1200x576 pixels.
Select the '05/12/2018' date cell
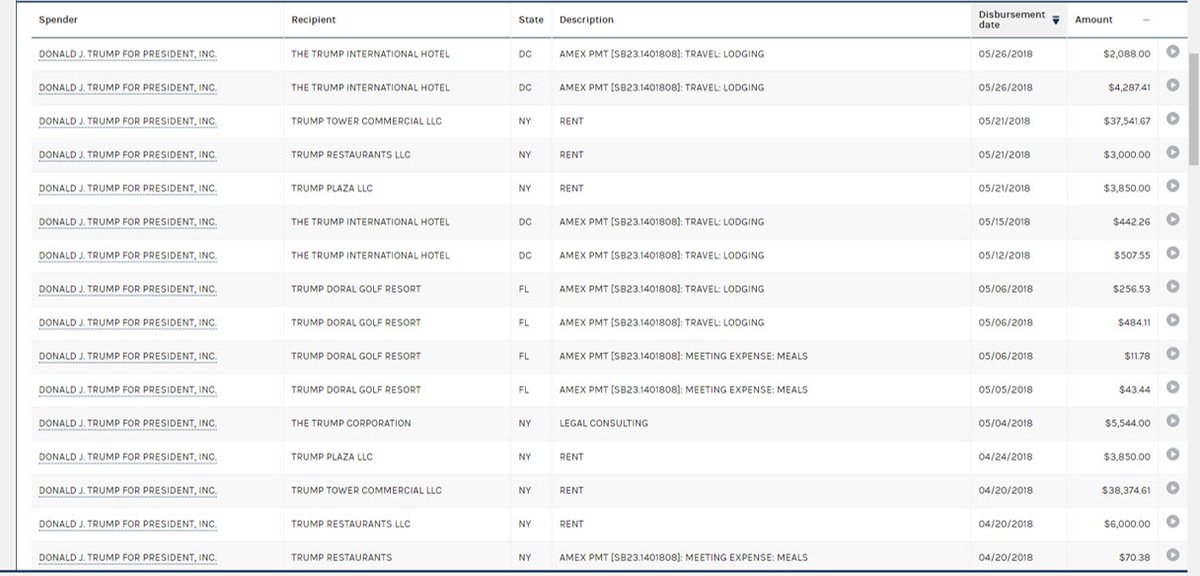1004,255
